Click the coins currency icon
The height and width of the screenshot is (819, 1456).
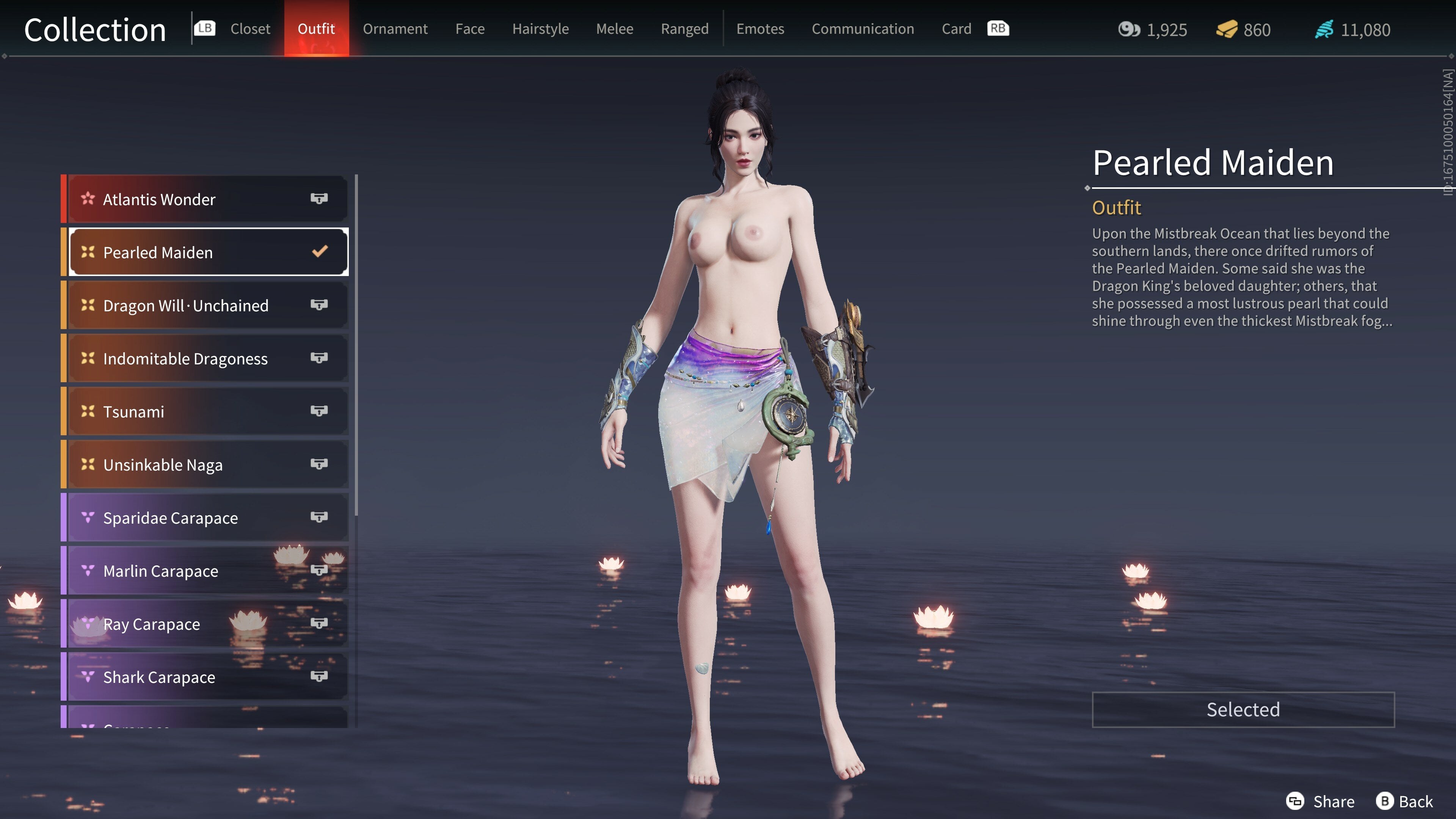(x=1130, y=30)
